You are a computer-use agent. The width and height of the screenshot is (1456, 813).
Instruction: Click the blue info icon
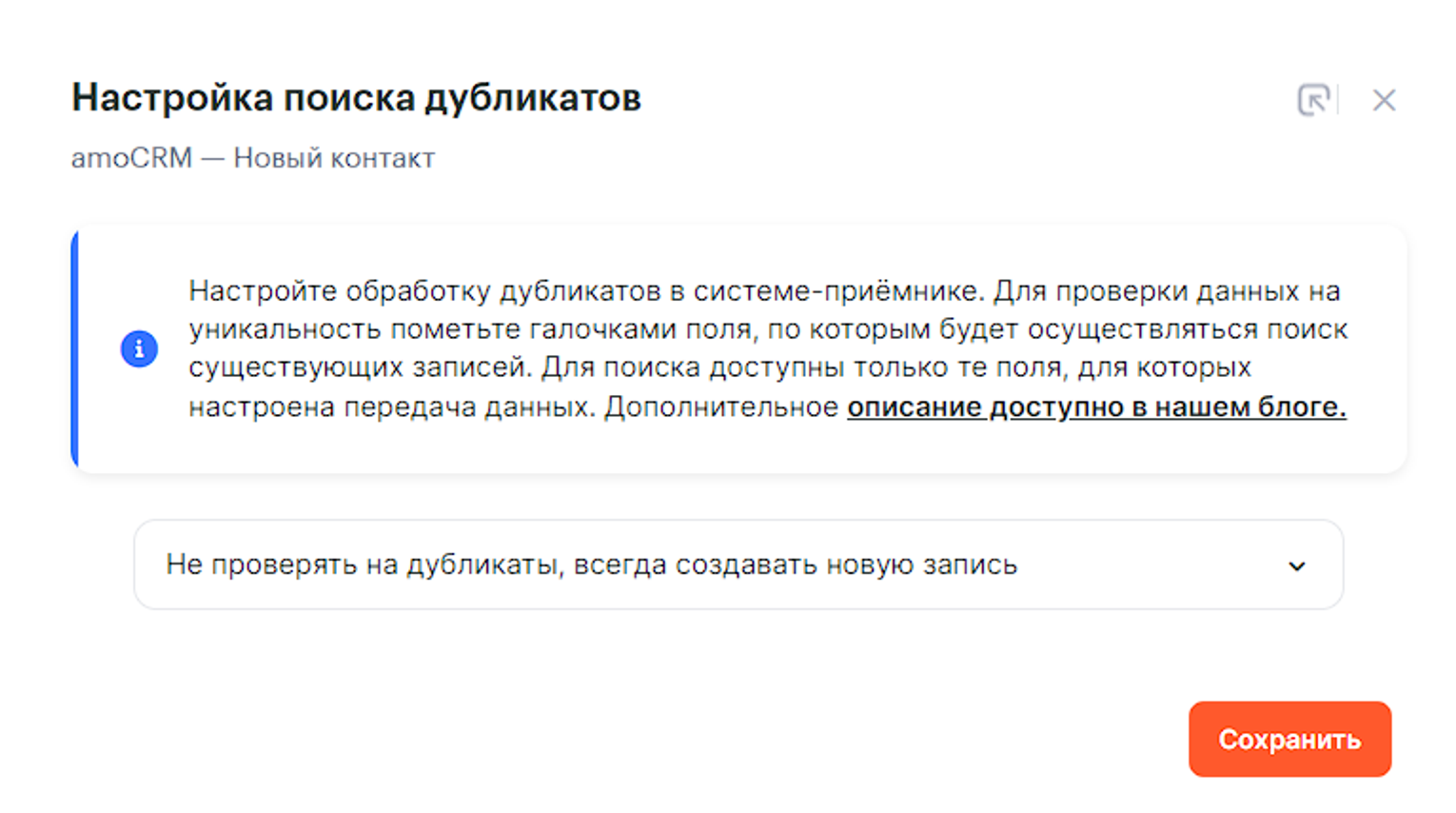139,348
